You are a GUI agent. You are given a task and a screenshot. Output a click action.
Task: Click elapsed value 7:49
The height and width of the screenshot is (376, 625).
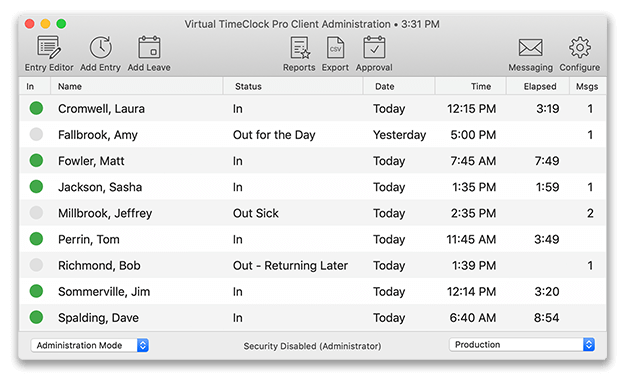pyautogui.click(x=547, y=161)
